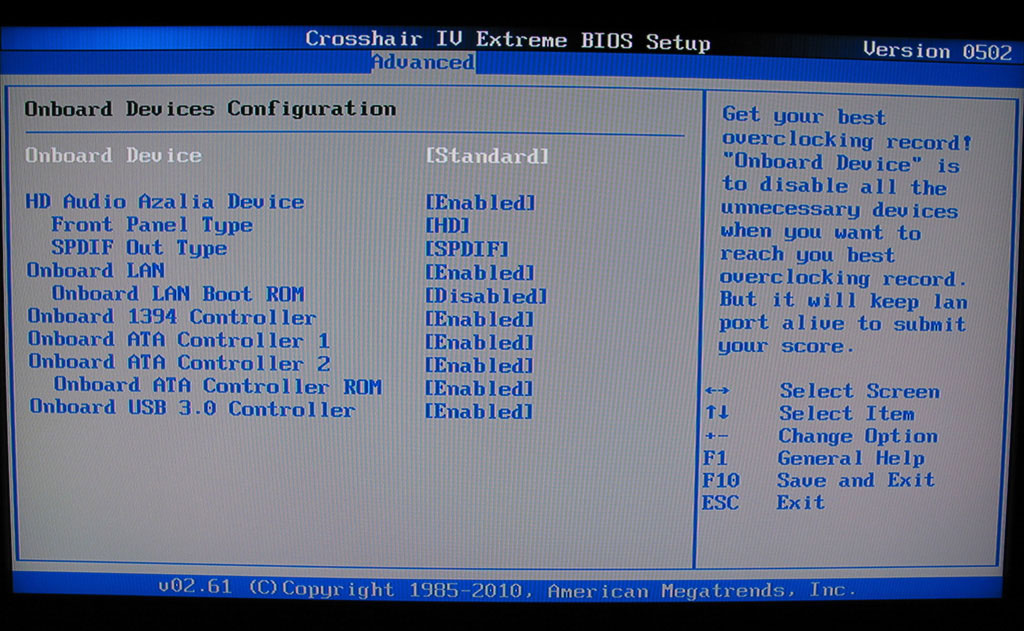Open the Onboard Device [Standard] option
This screenshot has height=631, width=1024.
point(487,156)
